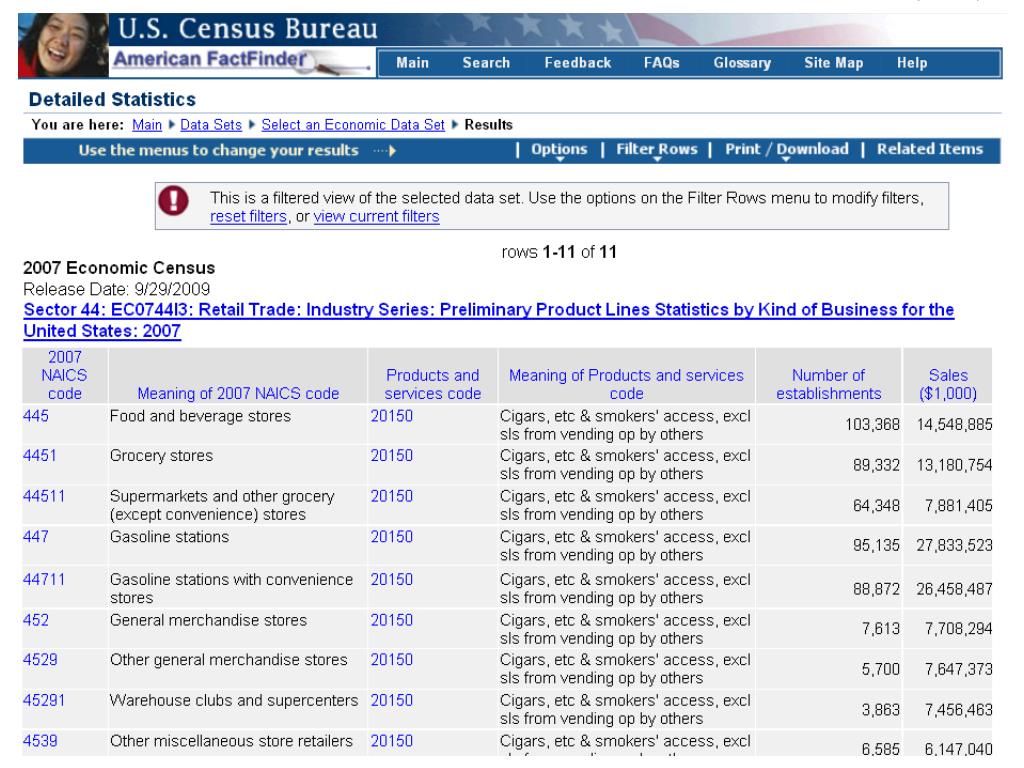Image resolution: width=1024 pixels, height=768 pixels.
Task: Click the text 'Other miscellaneous store retailers'
Action: 231,741
